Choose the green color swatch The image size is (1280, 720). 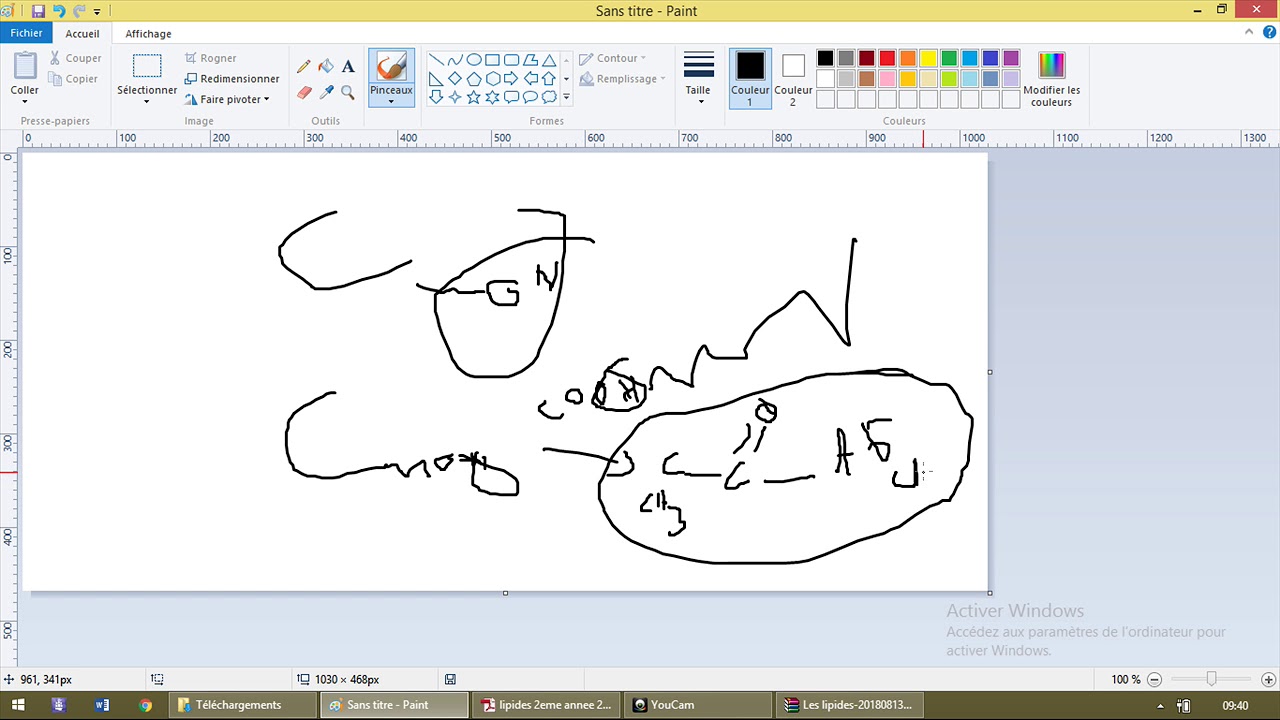[x=949, y=58]
